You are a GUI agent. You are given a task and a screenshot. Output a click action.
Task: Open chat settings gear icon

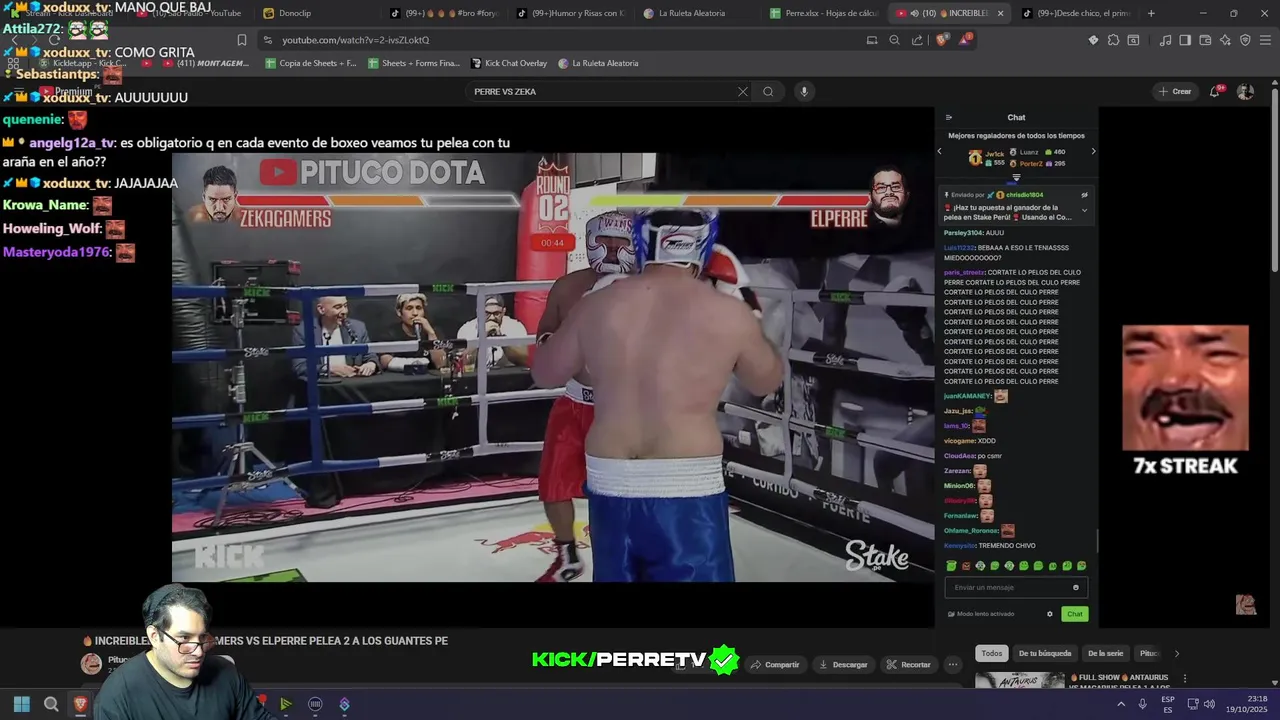(x=1049, y=614)
